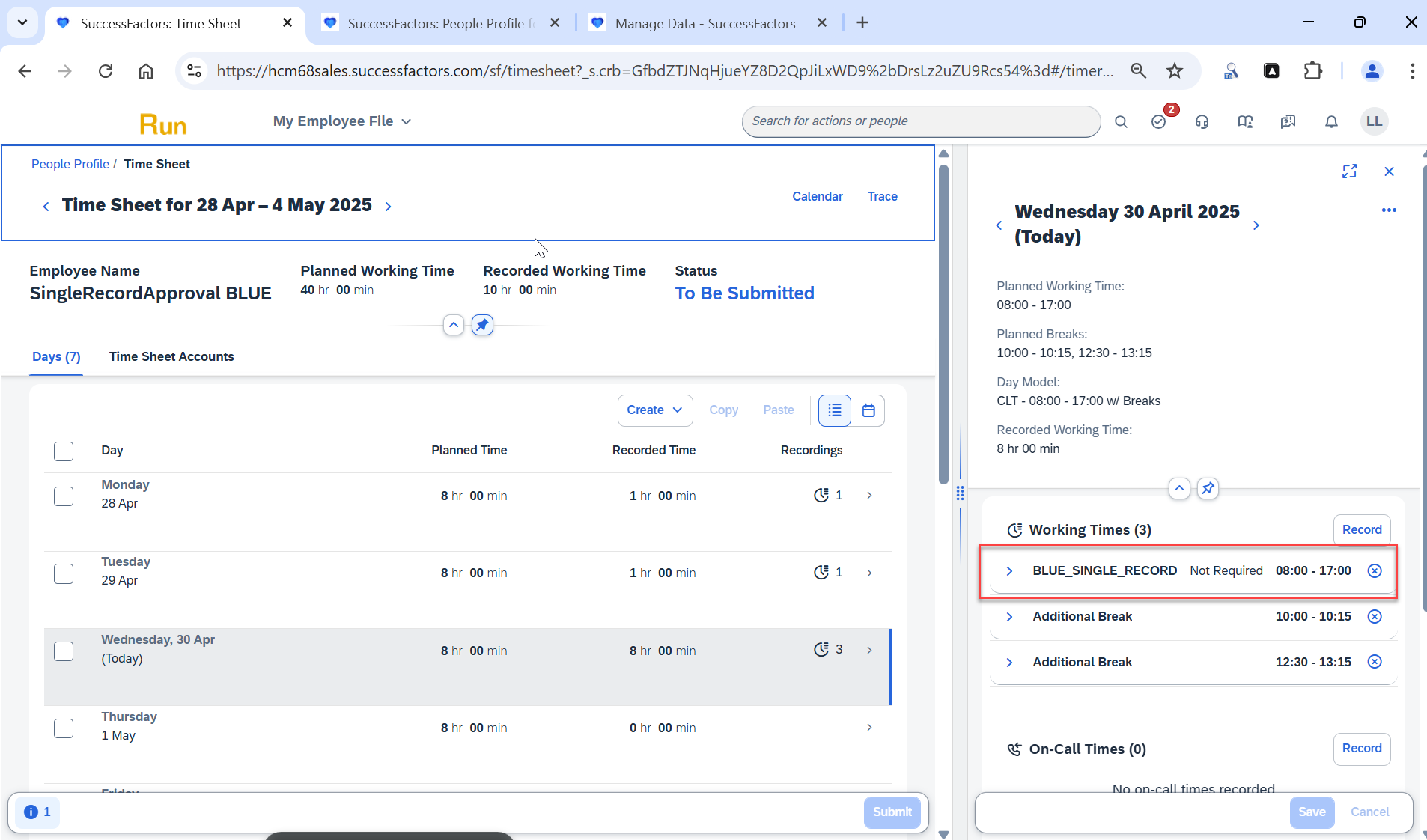Image resolution: width=1427 pixels, height=840 pixels.
Task: Open the LL user avatar menu
Action: coord(1374,121)
